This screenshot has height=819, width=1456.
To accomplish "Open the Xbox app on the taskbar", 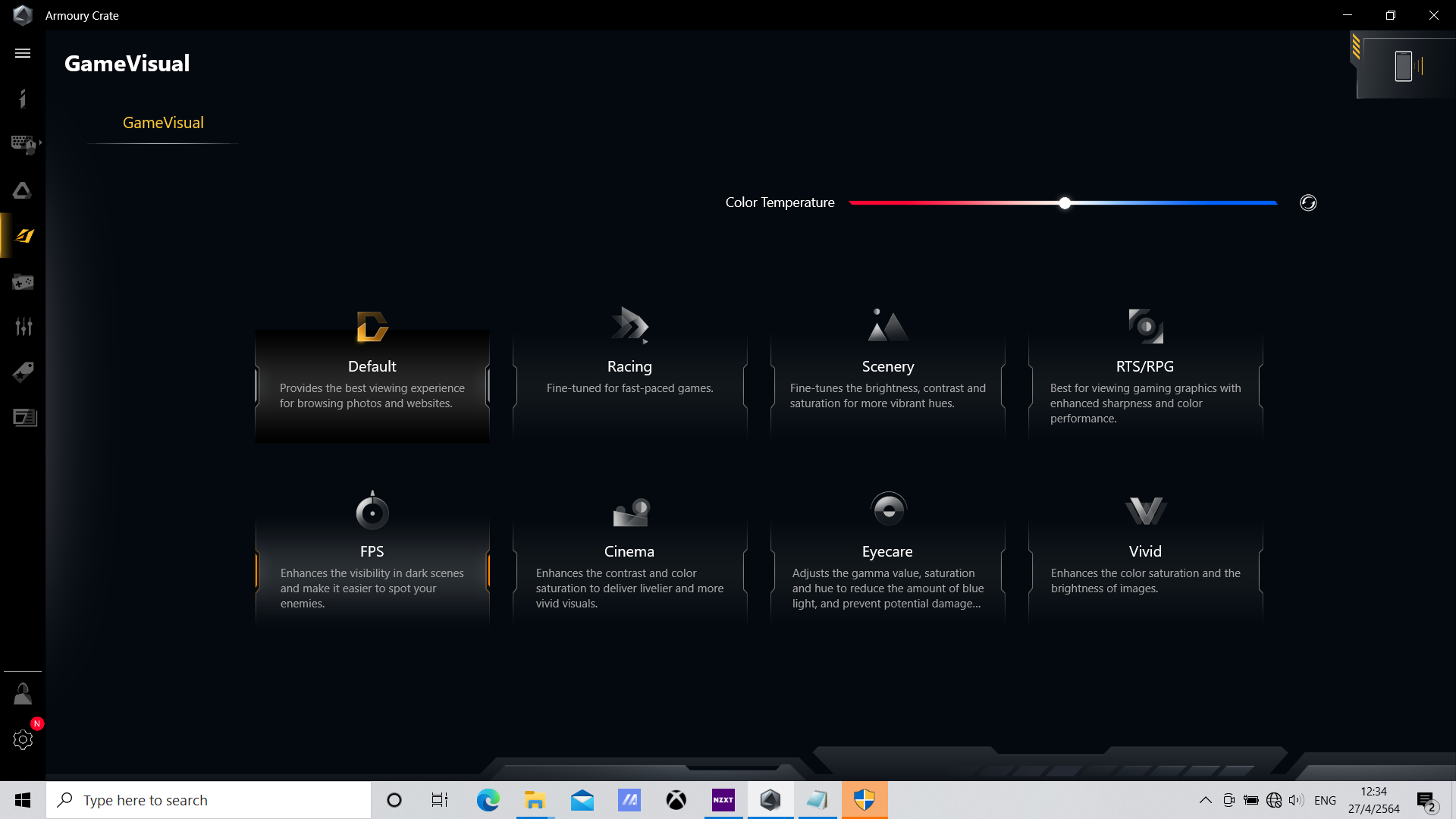I will (676, 800).
